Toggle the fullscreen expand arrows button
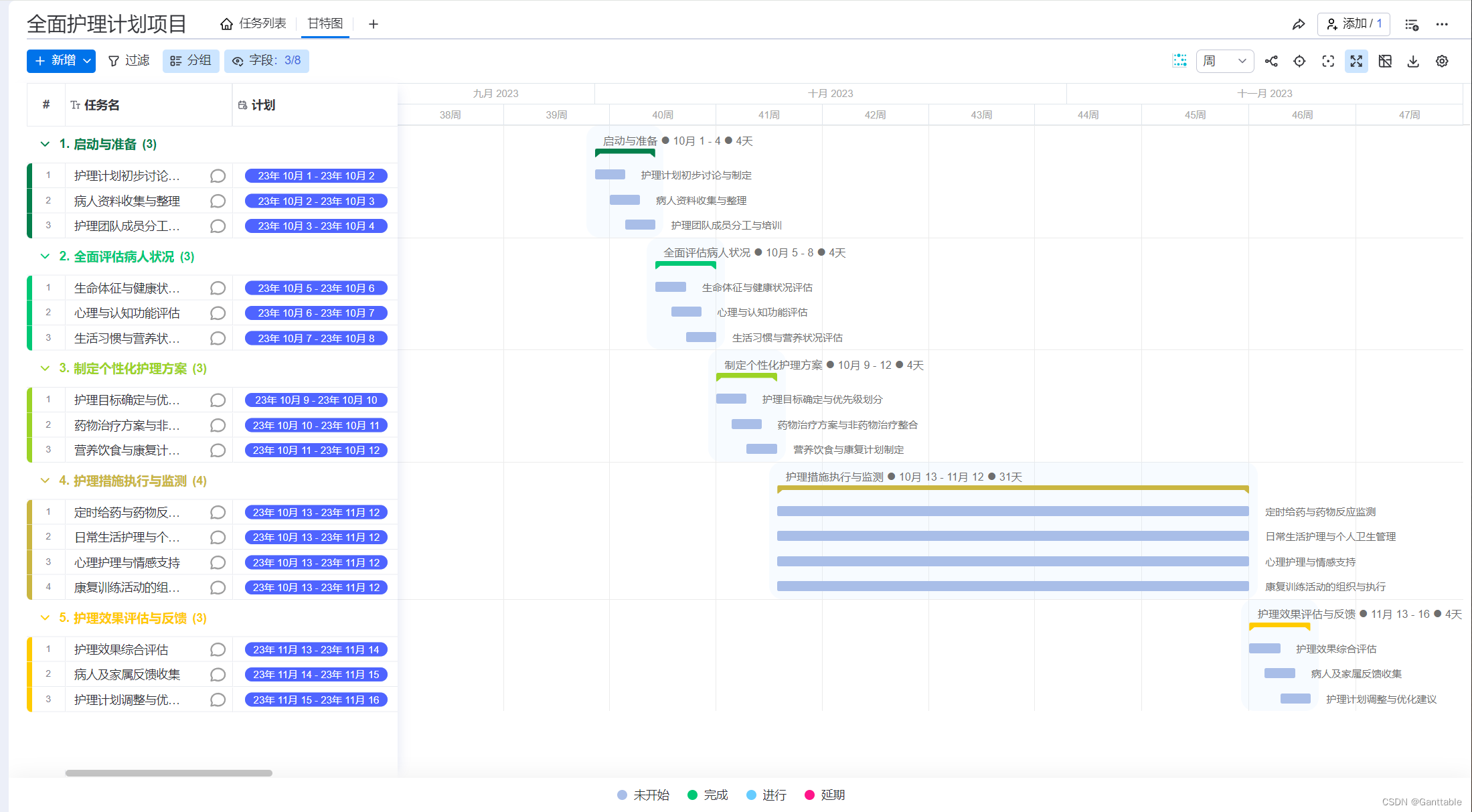 [x=1356, y=62]
